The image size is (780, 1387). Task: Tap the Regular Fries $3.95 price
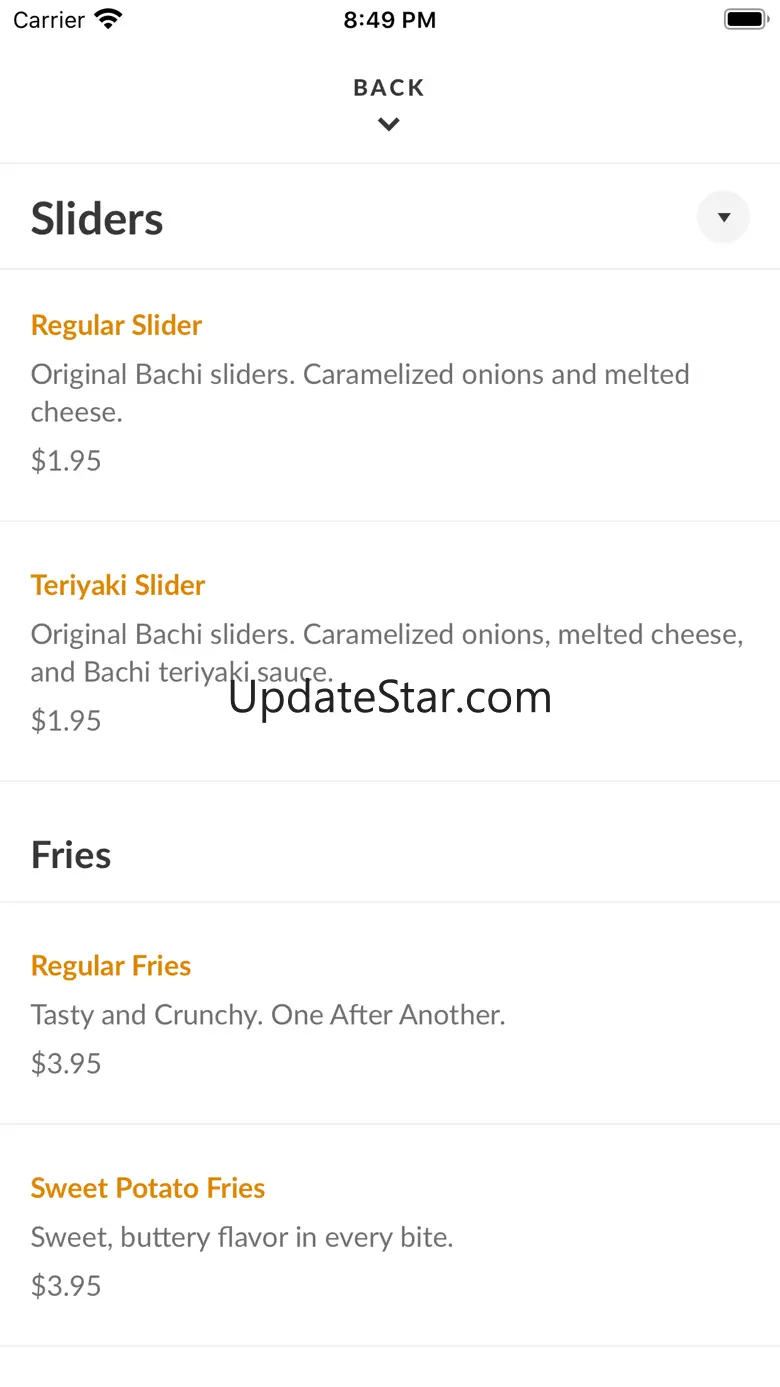point(66,1063)
